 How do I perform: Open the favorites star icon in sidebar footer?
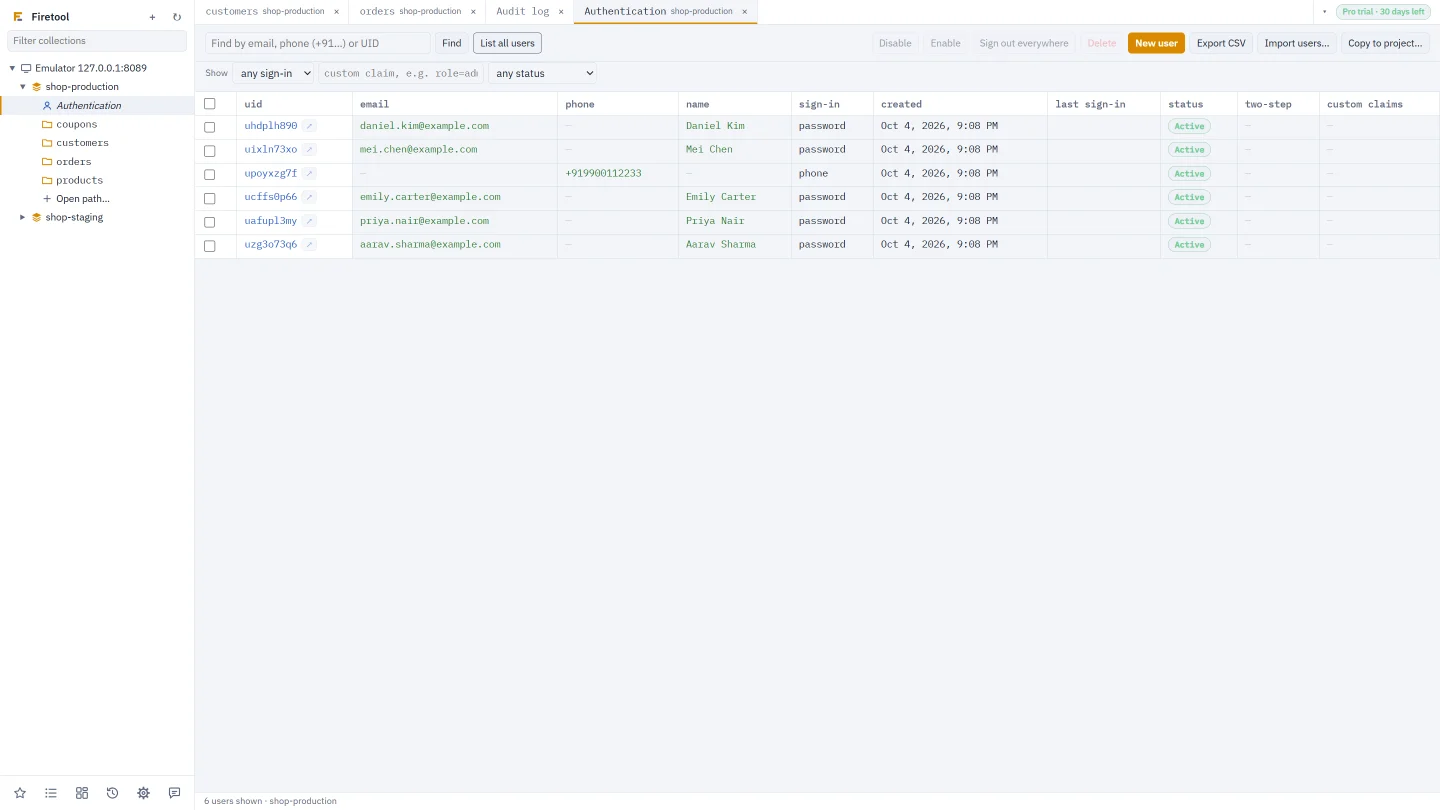pyautogui.click(x=20, y=793)
